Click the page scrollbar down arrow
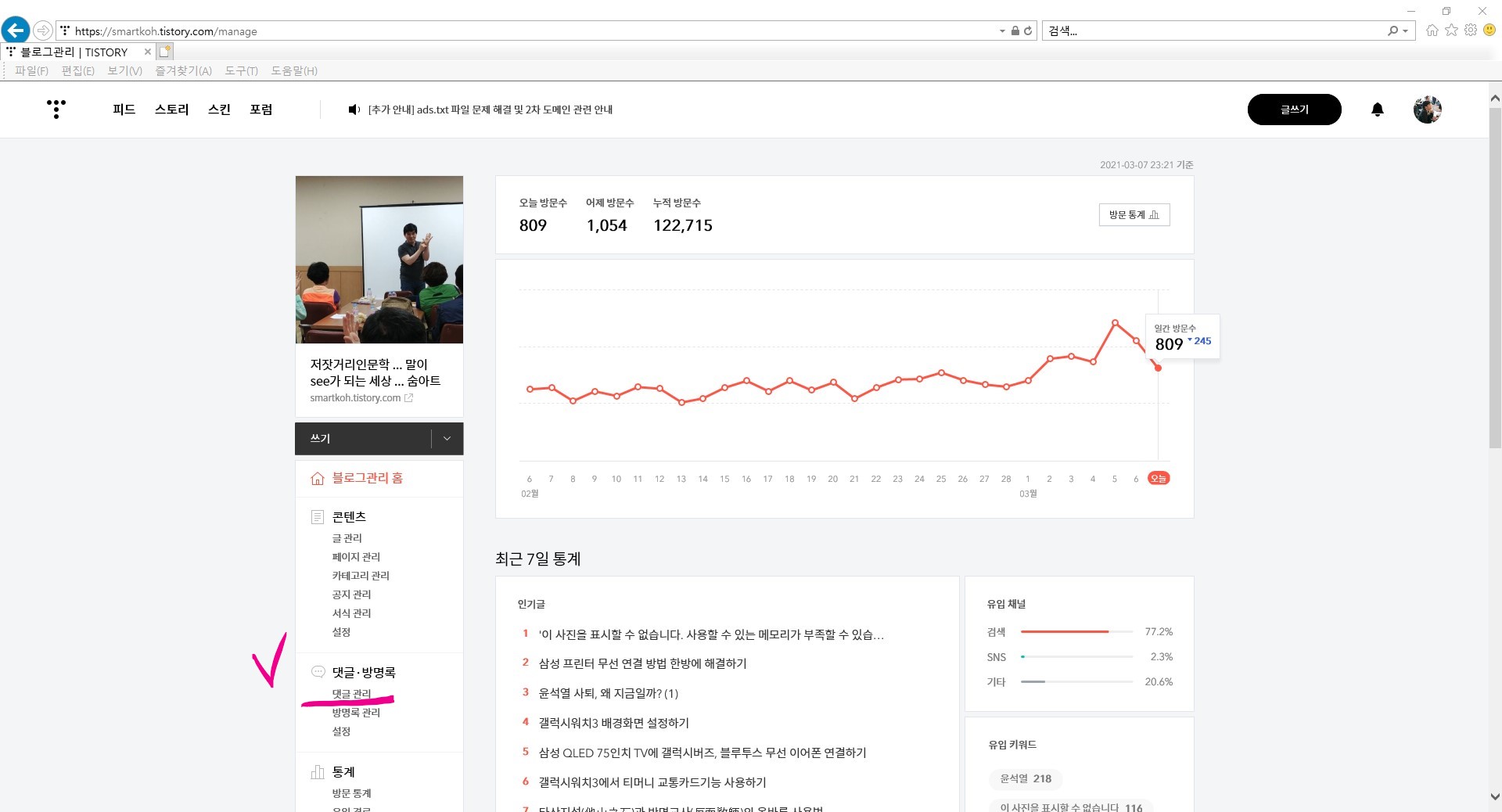 1495,797
